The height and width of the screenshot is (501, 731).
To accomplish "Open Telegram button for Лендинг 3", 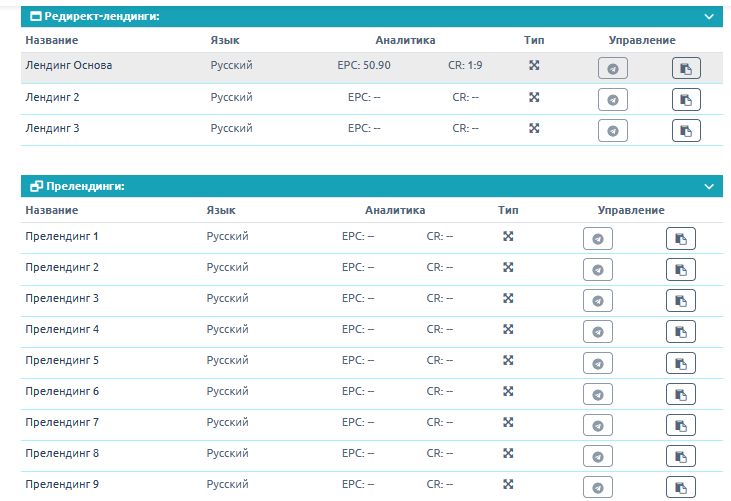I will pos(613,130).
